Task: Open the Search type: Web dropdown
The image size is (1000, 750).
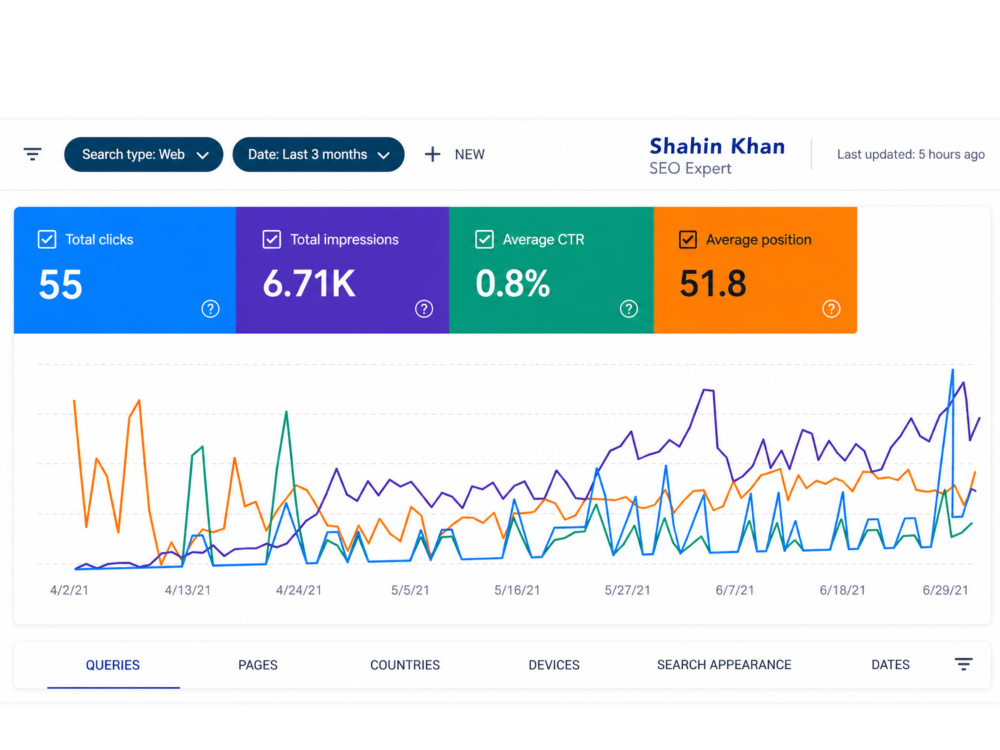Action: [x=143, y=154]
